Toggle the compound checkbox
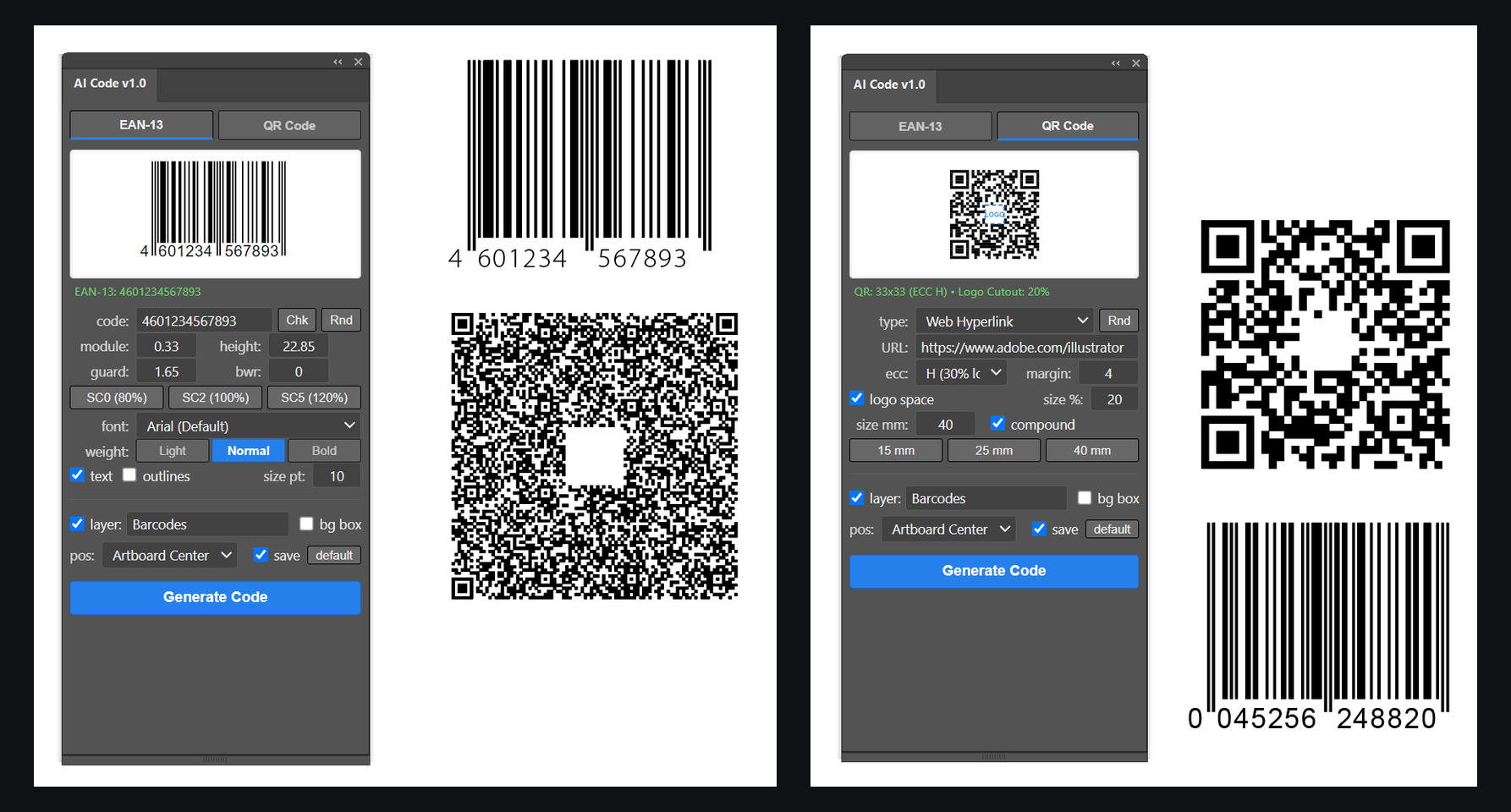Viewport: 1511px width, 812px height. point(998,423)
